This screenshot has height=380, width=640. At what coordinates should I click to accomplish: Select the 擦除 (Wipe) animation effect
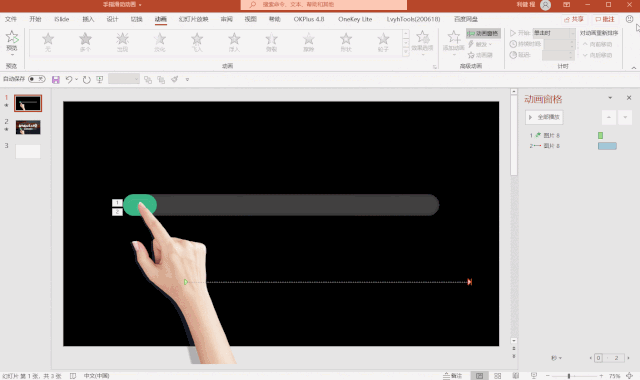pyautogui.click(x=309, y=42)
